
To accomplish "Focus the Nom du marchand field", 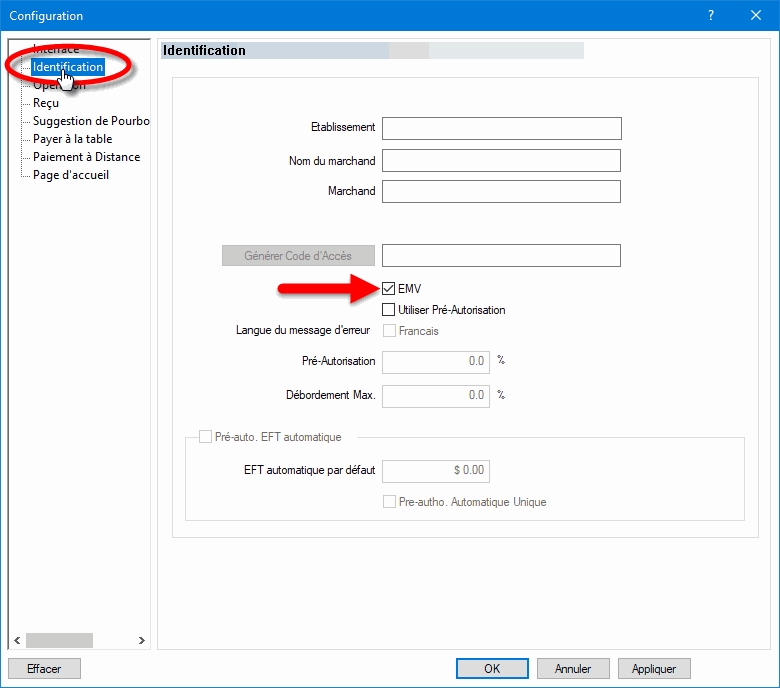I will pos(501,160).
